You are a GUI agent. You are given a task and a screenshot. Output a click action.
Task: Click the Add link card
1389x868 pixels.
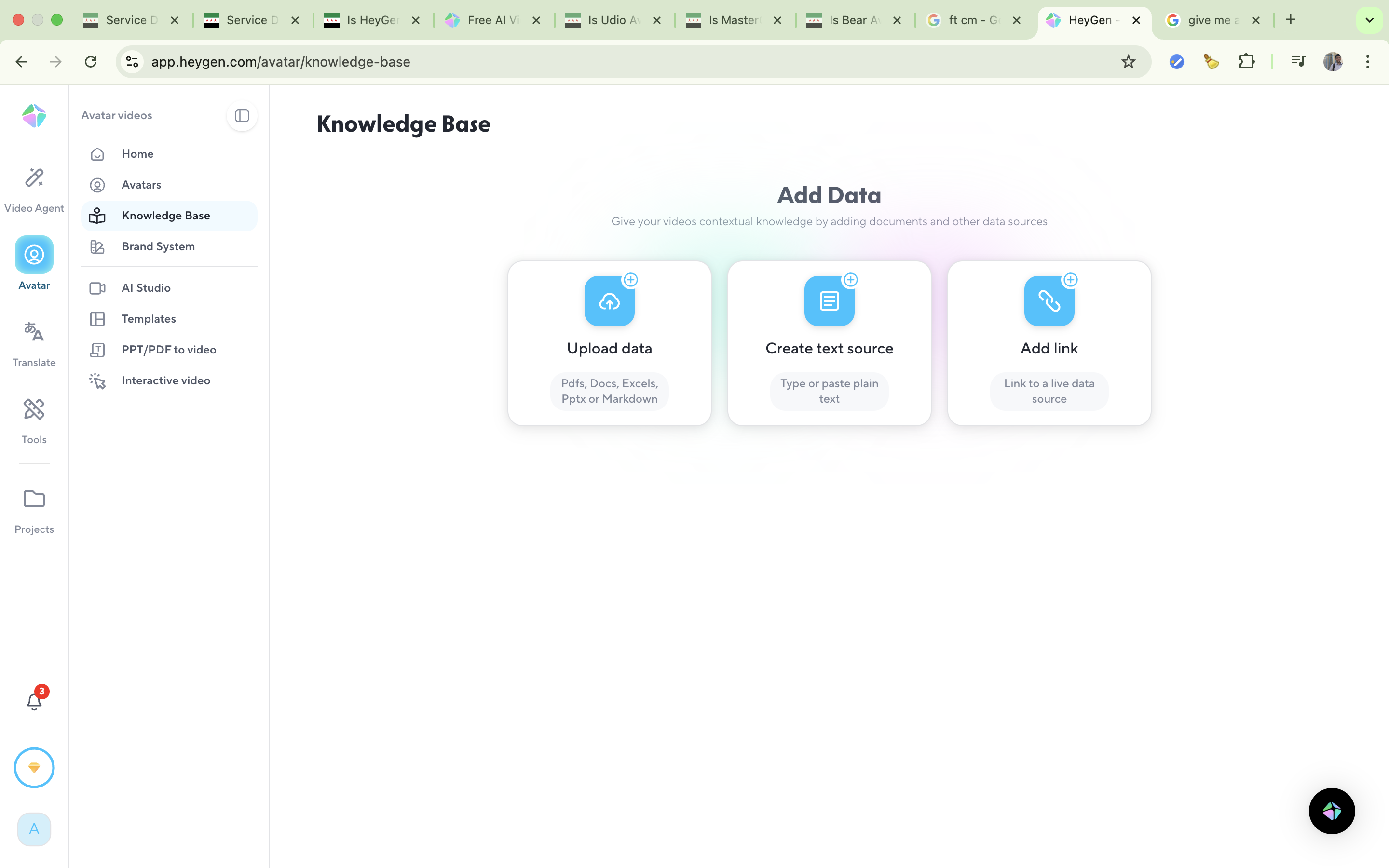click(x=1049, y=343)
